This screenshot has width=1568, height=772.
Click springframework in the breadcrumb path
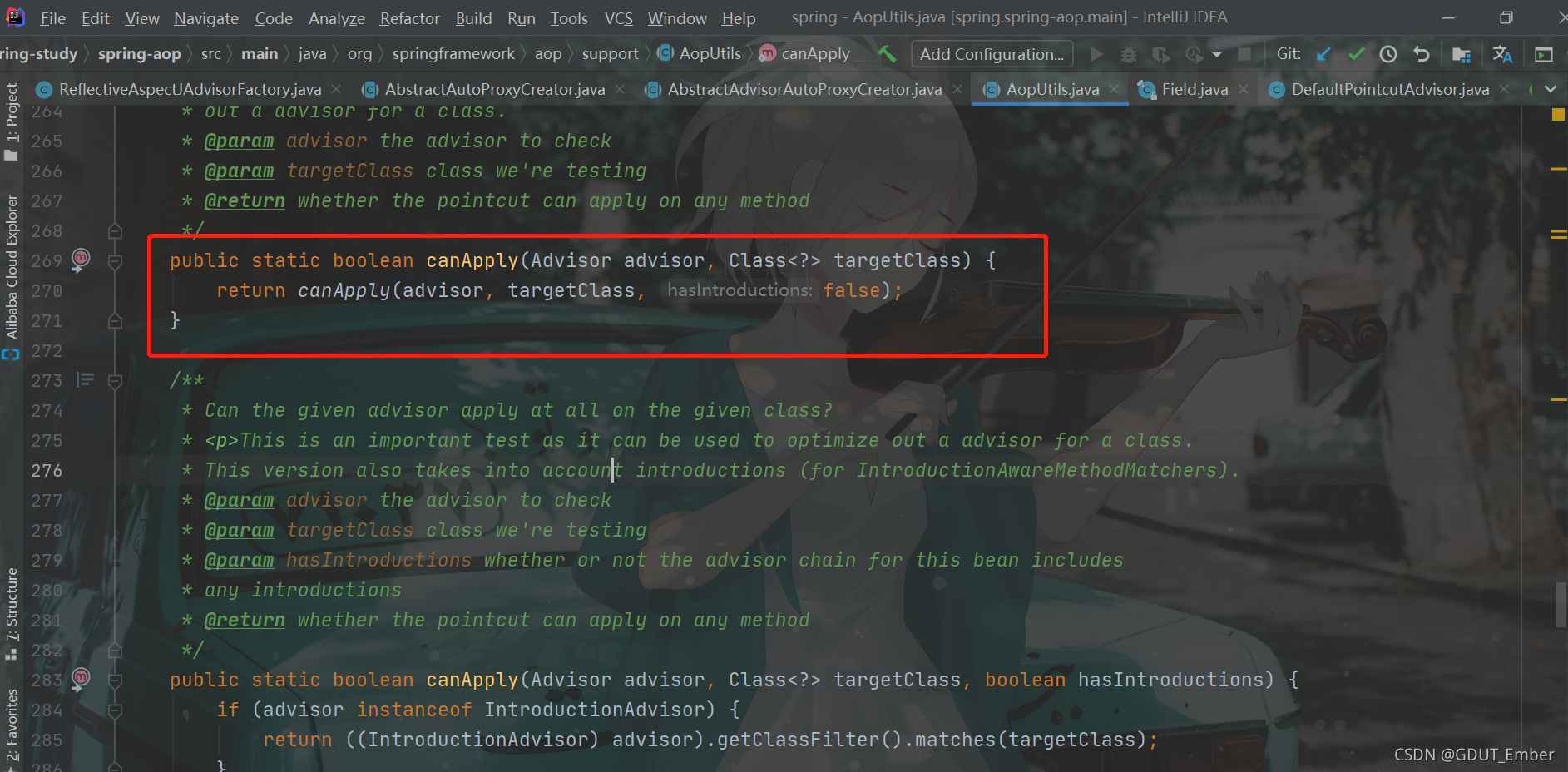click(453, 54)
